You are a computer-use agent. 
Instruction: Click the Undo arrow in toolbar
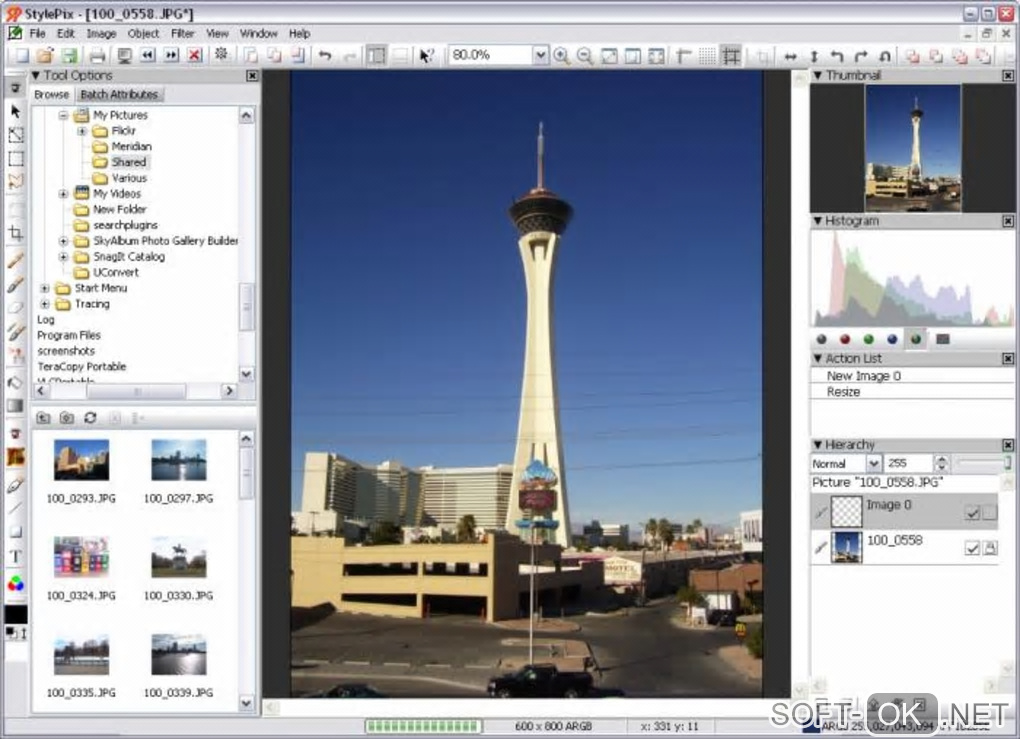pyautogui.click(x=325, y=56)
